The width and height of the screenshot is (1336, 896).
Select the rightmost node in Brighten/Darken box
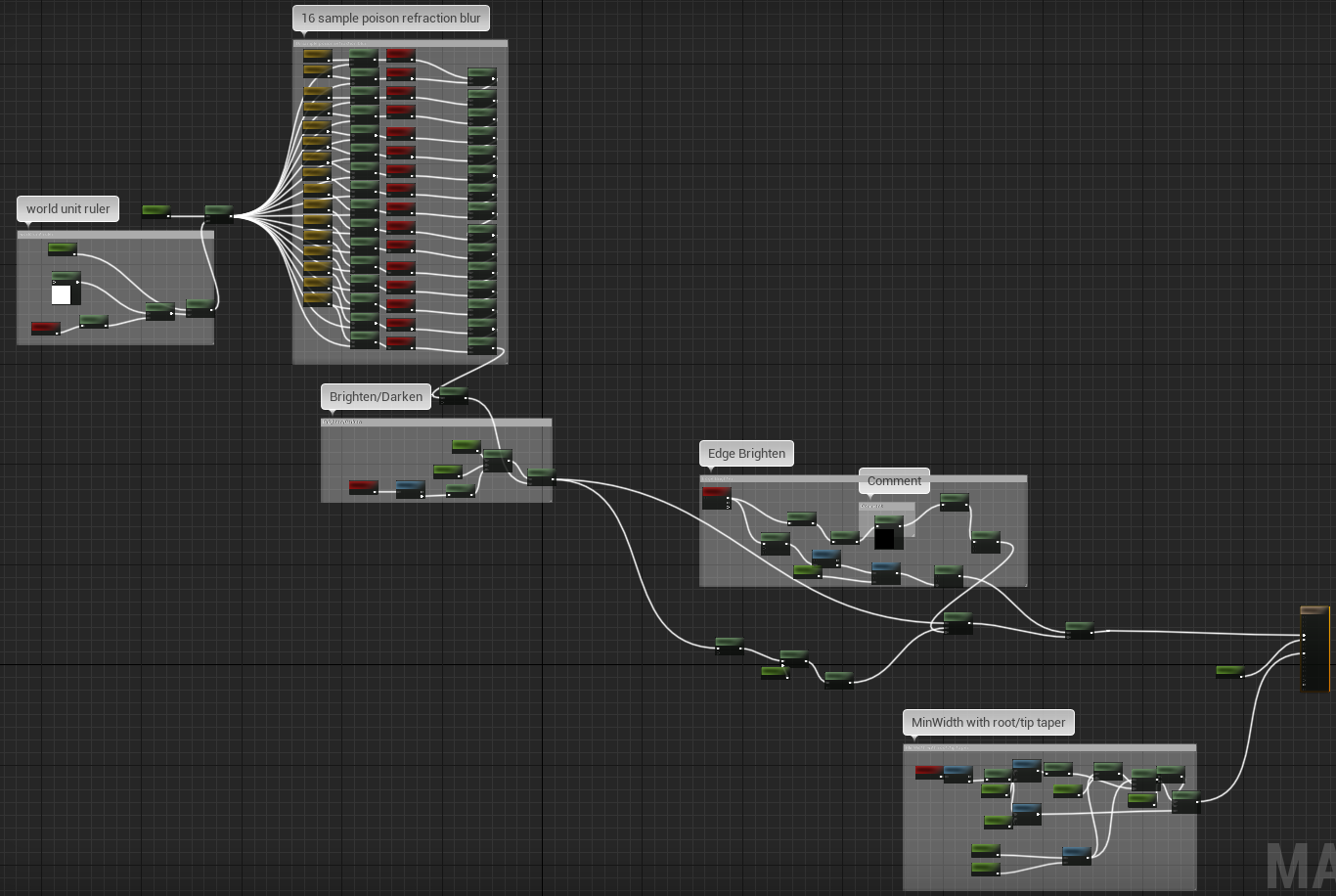coord(541,476)
